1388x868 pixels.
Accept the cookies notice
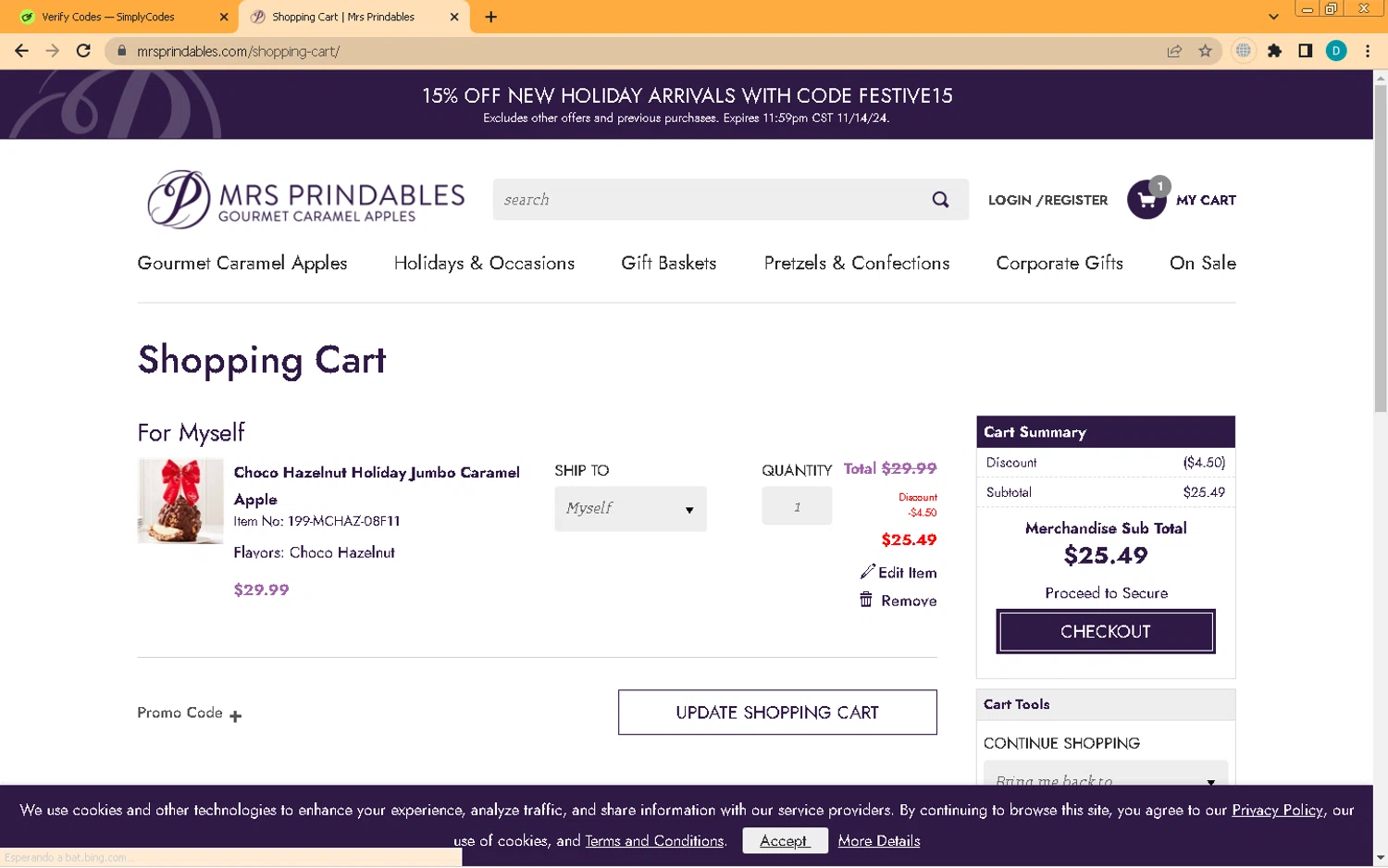784,840
